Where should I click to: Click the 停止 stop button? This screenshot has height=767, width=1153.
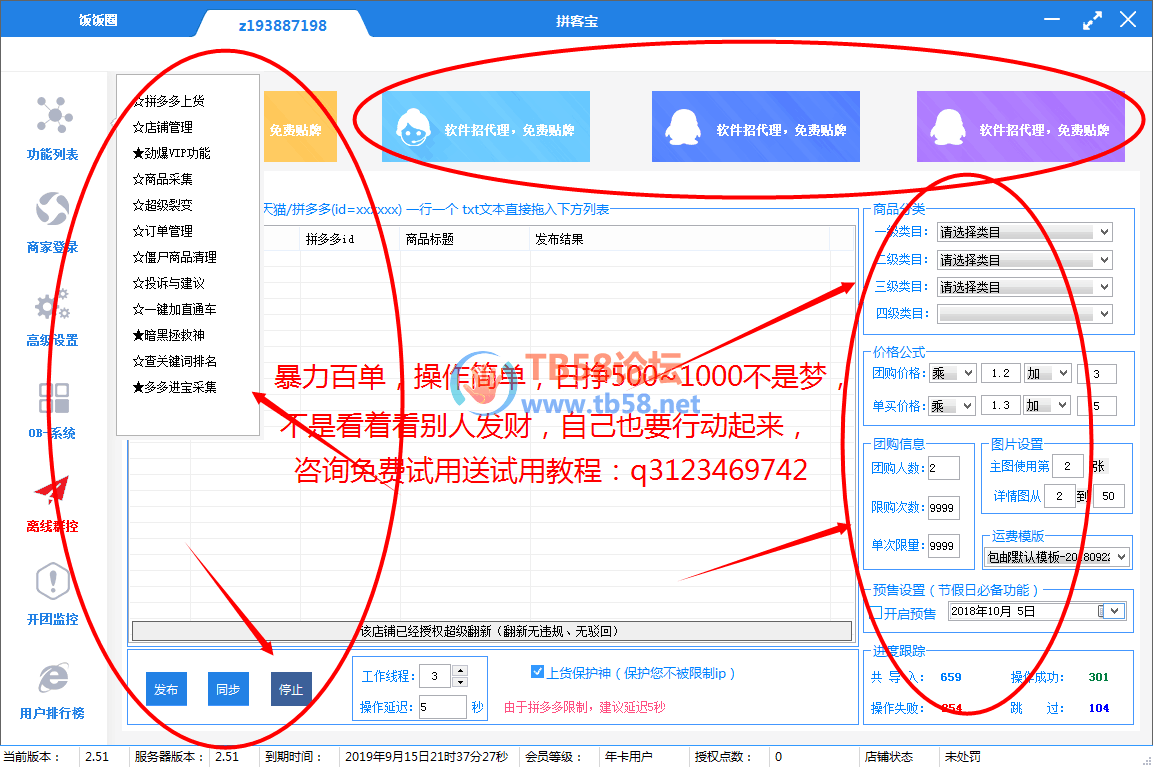coord(291,689)
